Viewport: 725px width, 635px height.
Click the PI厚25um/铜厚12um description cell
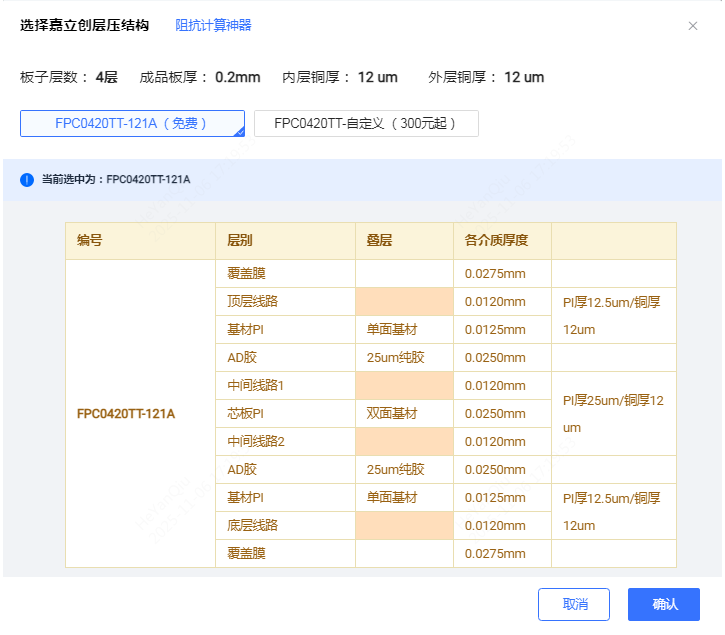(x=613, y=414)
